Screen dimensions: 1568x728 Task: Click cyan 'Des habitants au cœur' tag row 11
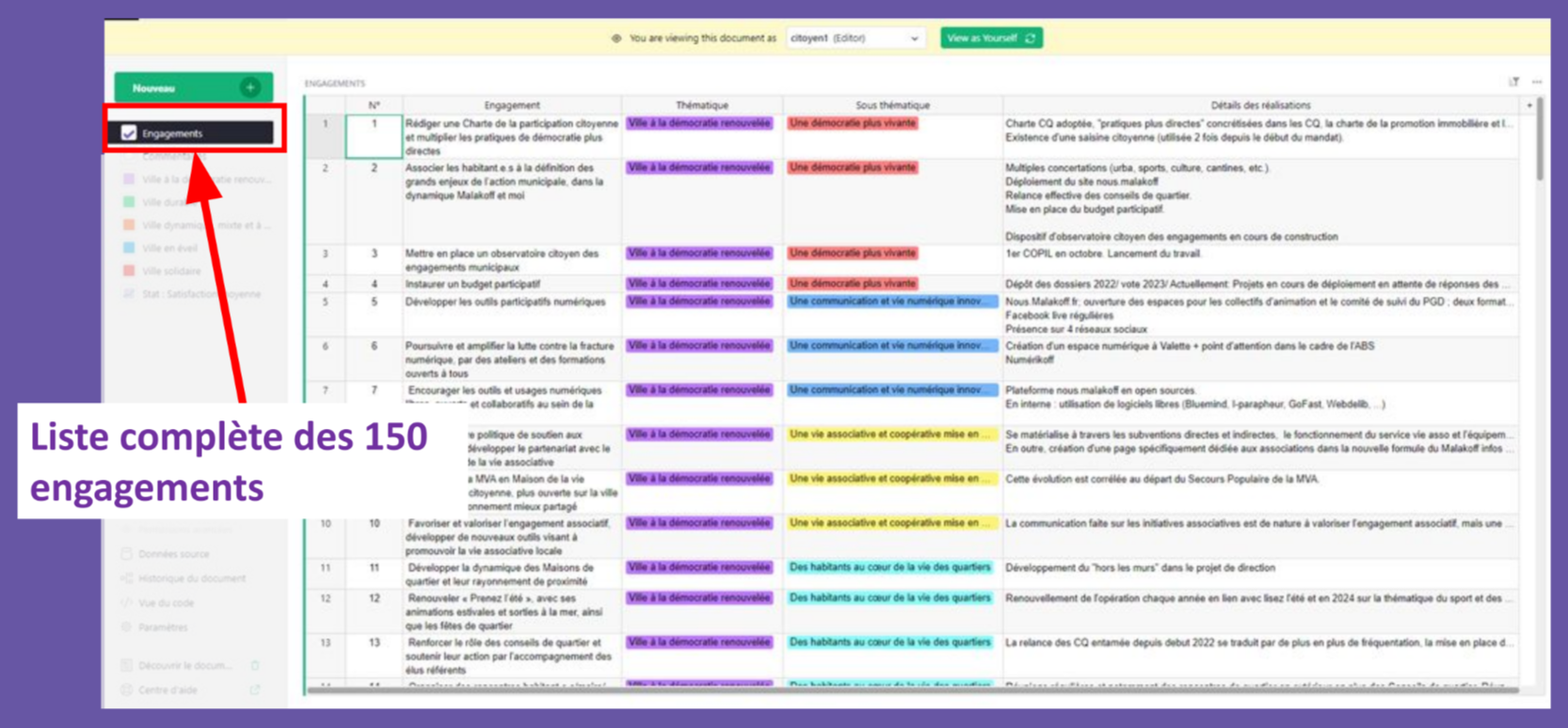pos(890,567)
